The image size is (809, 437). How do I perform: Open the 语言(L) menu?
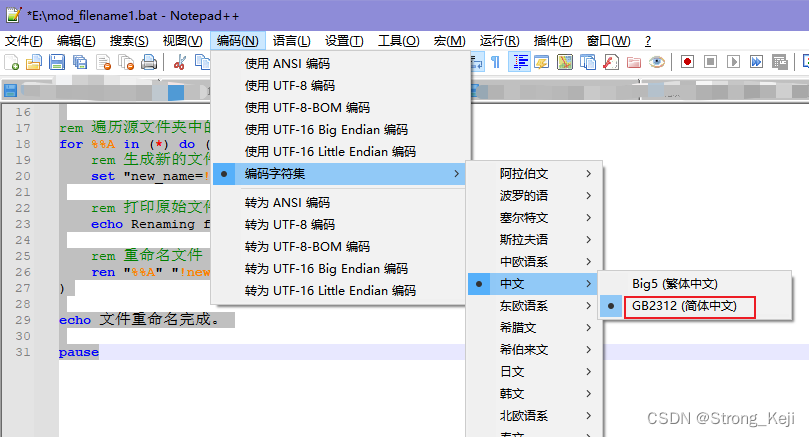pyautogui.click(x=292, y=41)
